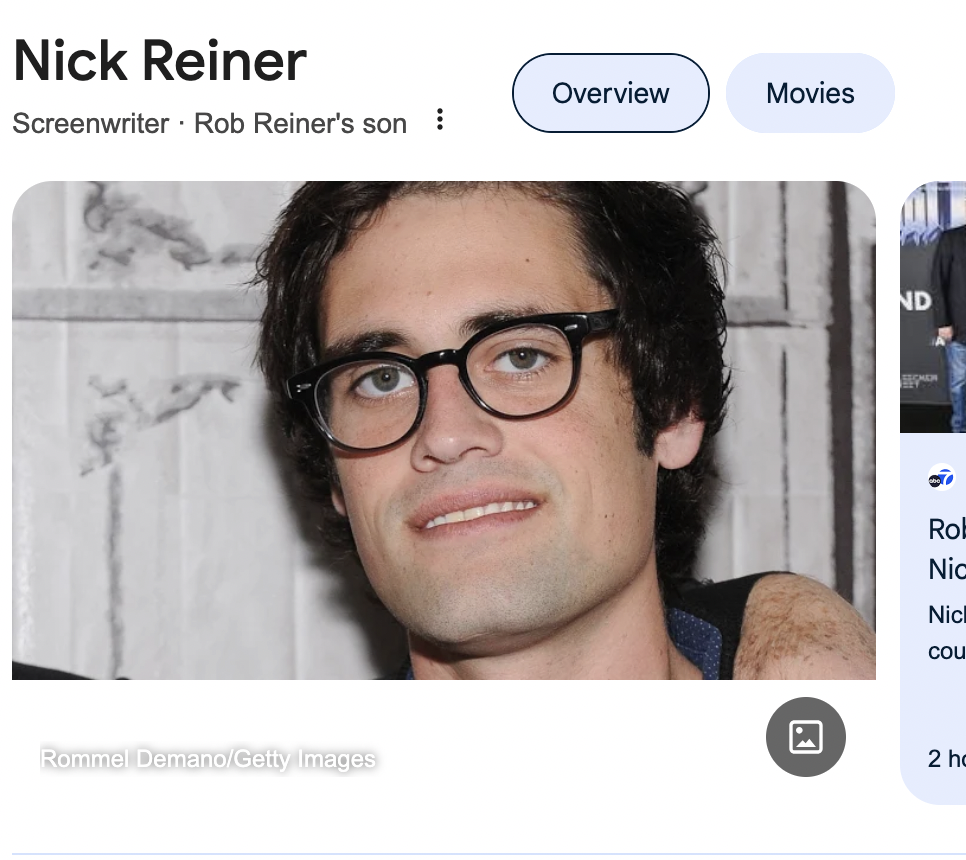This screenshot has width=966, height=860.
Task: Click the ND lettering in news thumbnail
Action: tap(916, 301)
